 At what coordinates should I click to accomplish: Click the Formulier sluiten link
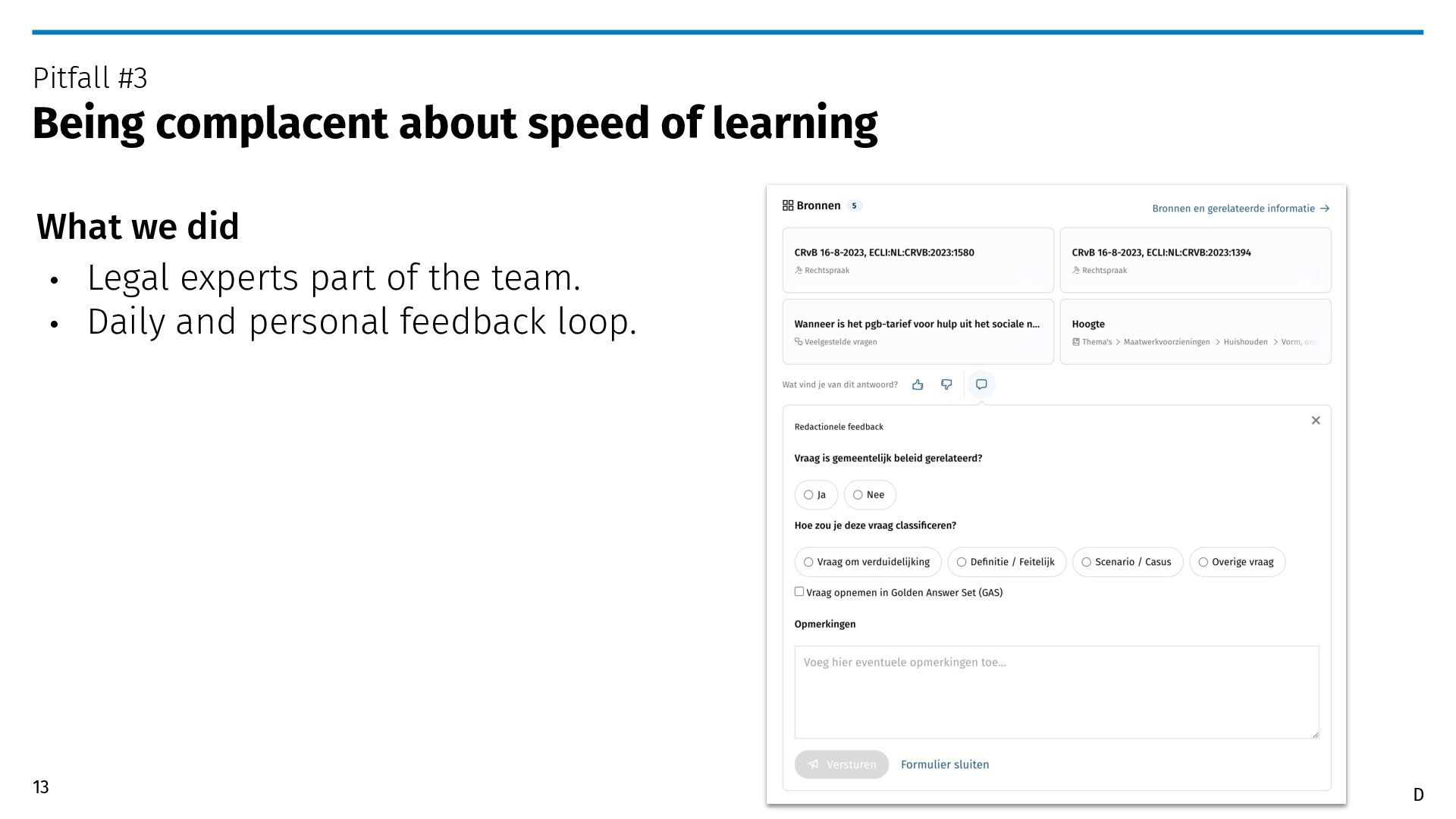(945, 764)
